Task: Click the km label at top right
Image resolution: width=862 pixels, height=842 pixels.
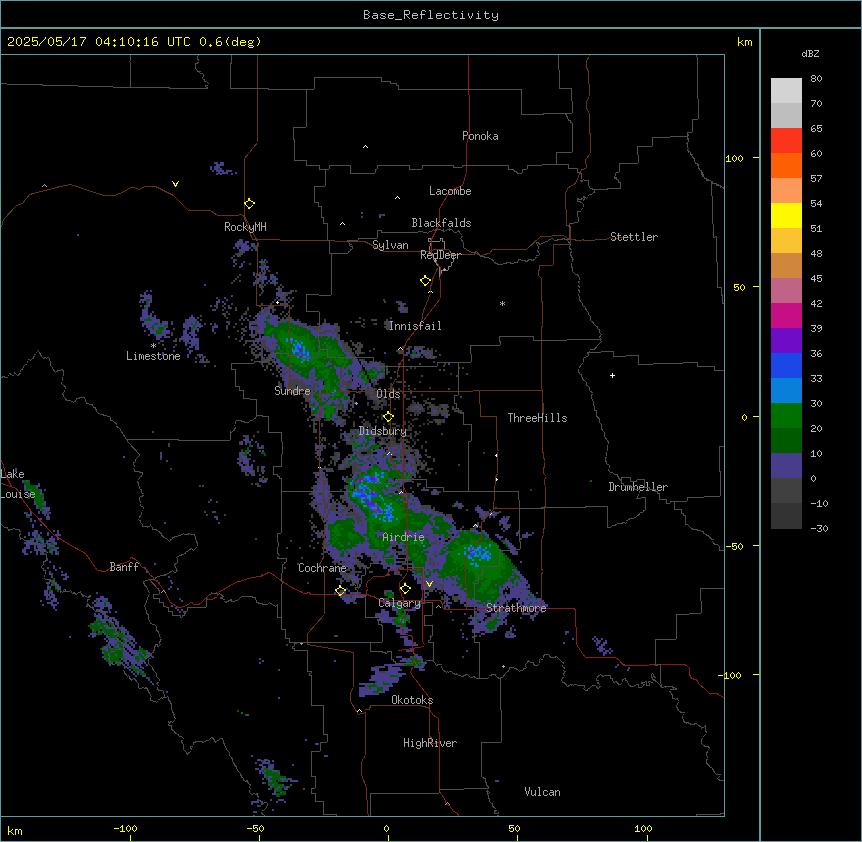Action: pos(745,42)
